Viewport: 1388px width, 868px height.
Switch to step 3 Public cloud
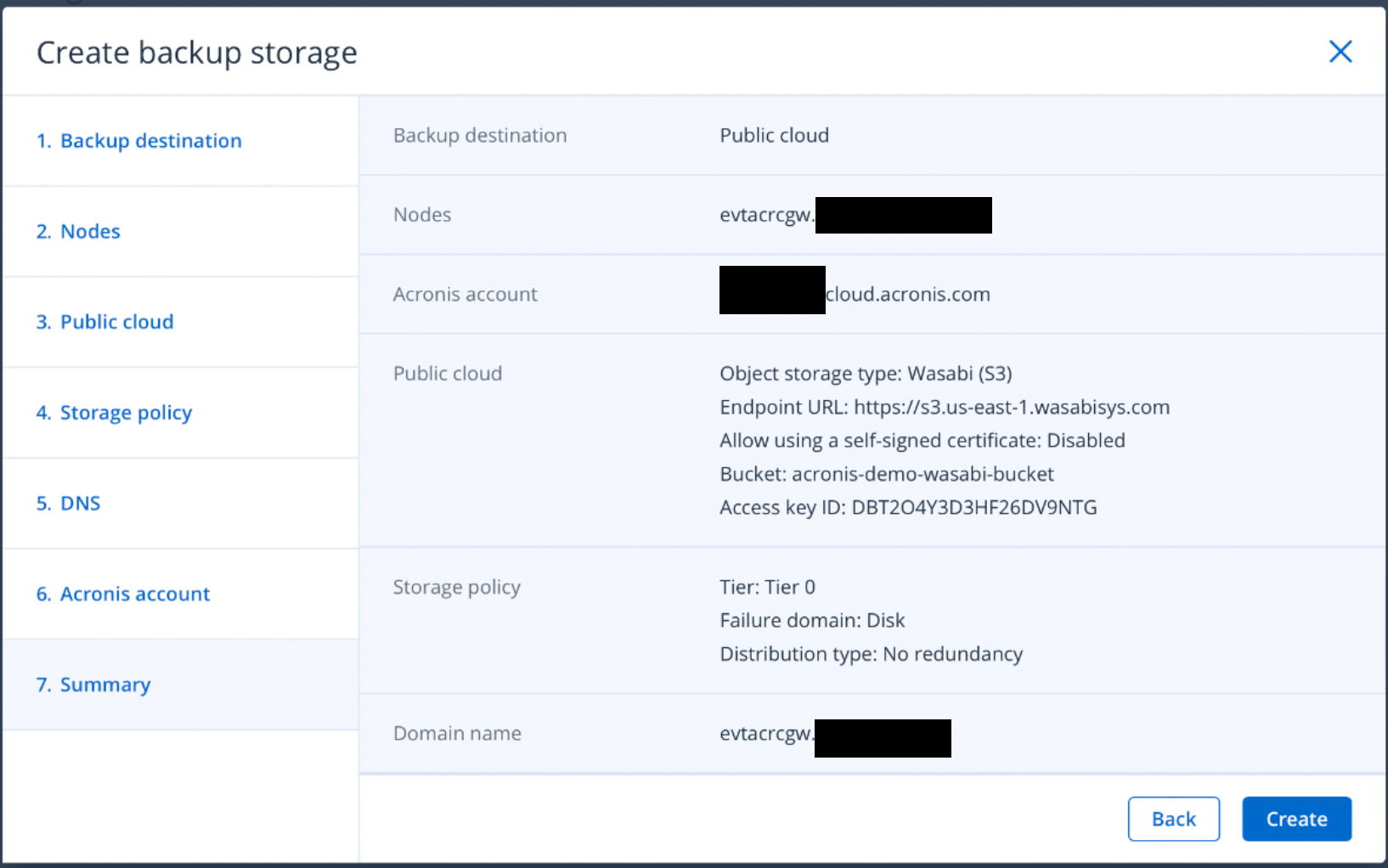(104, 322)
